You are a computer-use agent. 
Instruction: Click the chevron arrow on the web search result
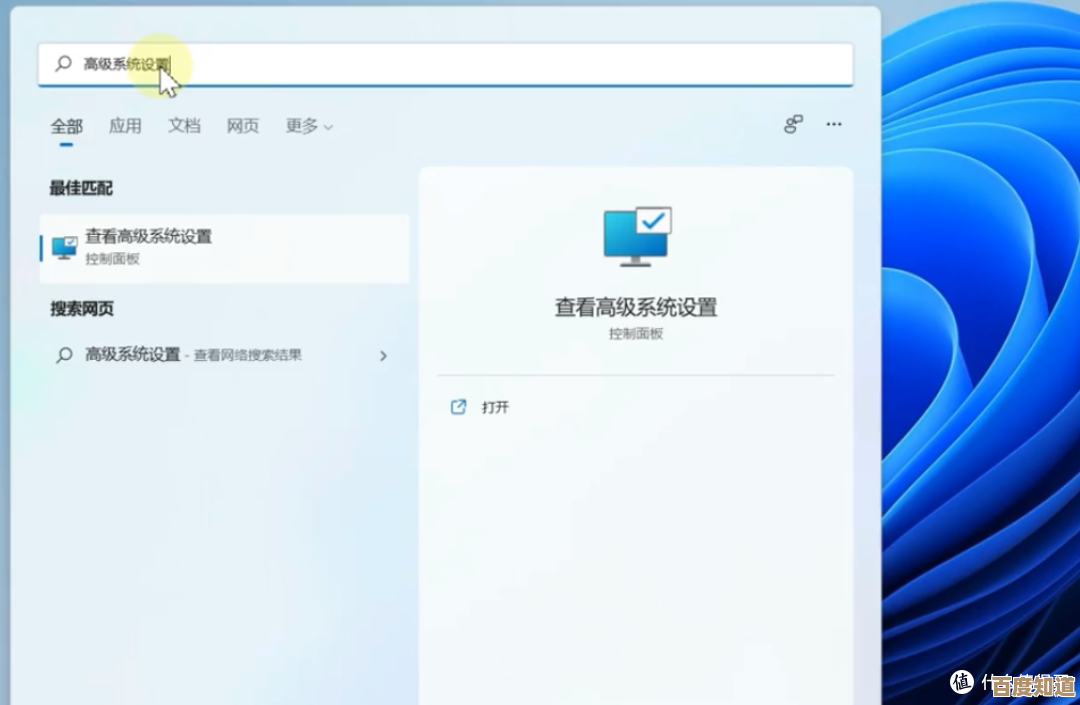point(383,355)
